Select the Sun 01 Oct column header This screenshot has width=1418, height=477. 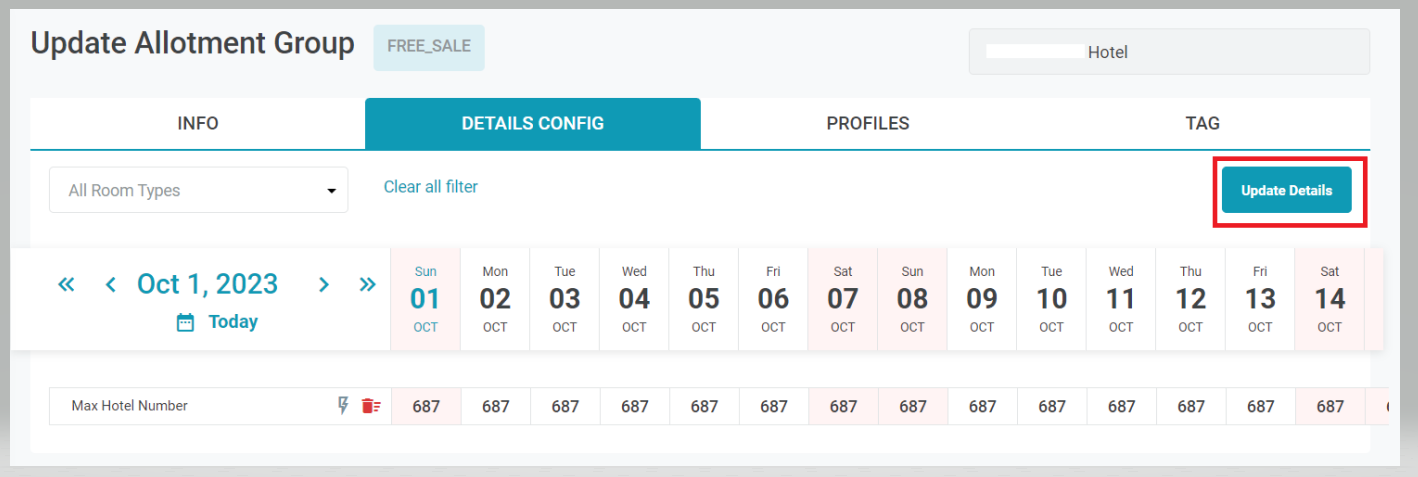coord(425,299)
